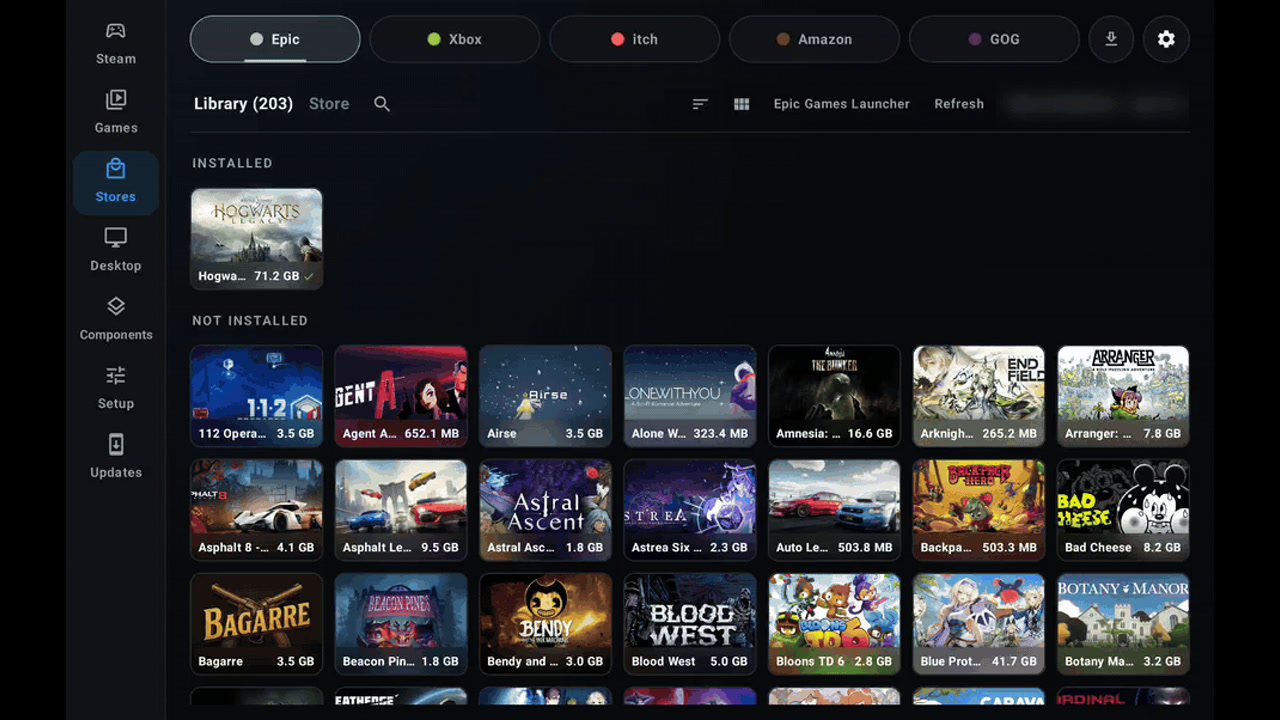Select the Bloons TD 6 game card
The height and width of the screenshot is (720, 1280).
pyautogui.click(x=835, y=624)
